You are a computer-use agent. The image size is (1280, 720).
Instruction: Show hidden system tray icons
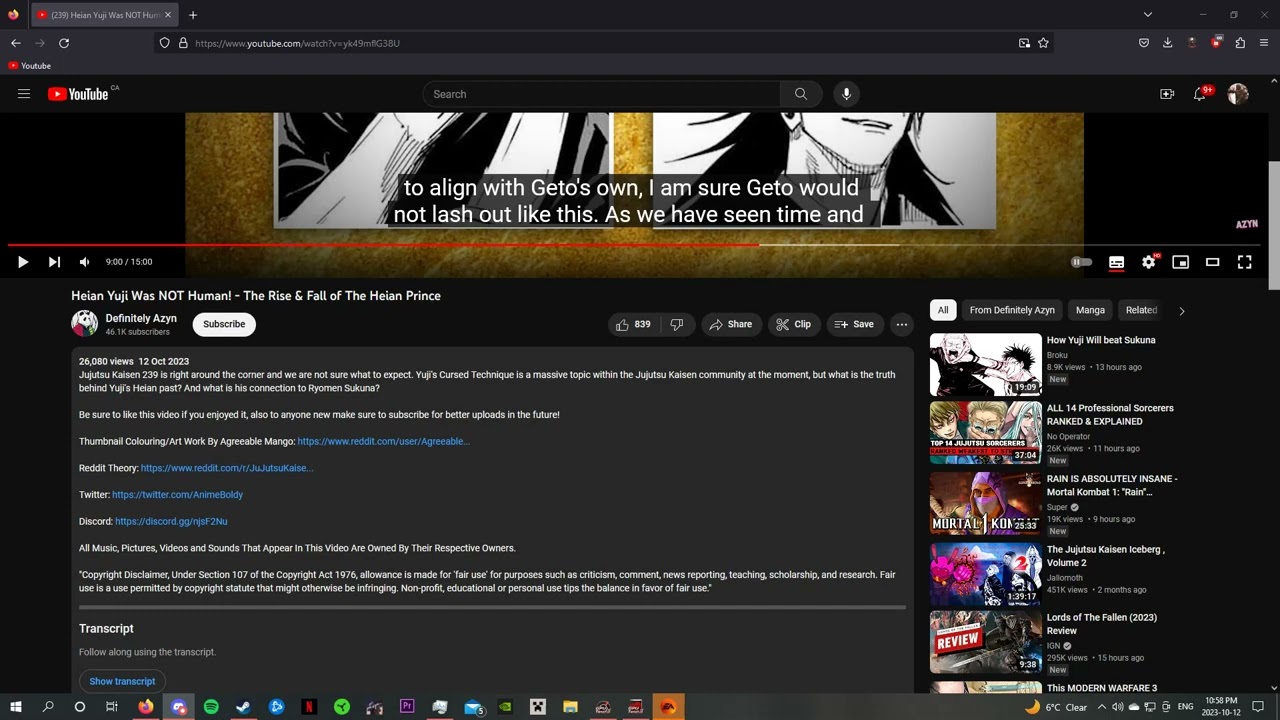pyautogui.click(x=1102, y=707)
